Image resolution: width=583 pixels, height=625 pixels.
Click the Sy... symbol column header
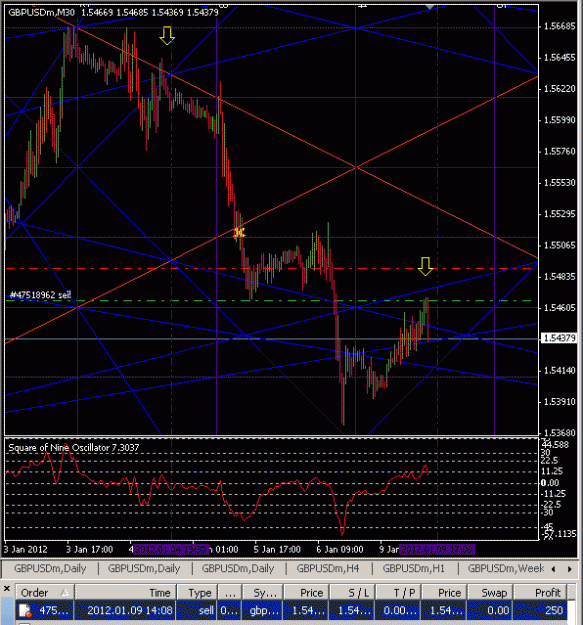(263, 593)
